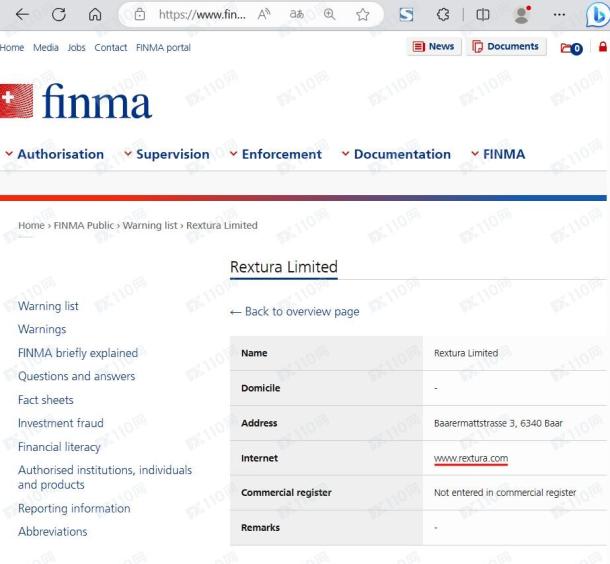
Task: Go back to overview page
Action: (294, 312)
